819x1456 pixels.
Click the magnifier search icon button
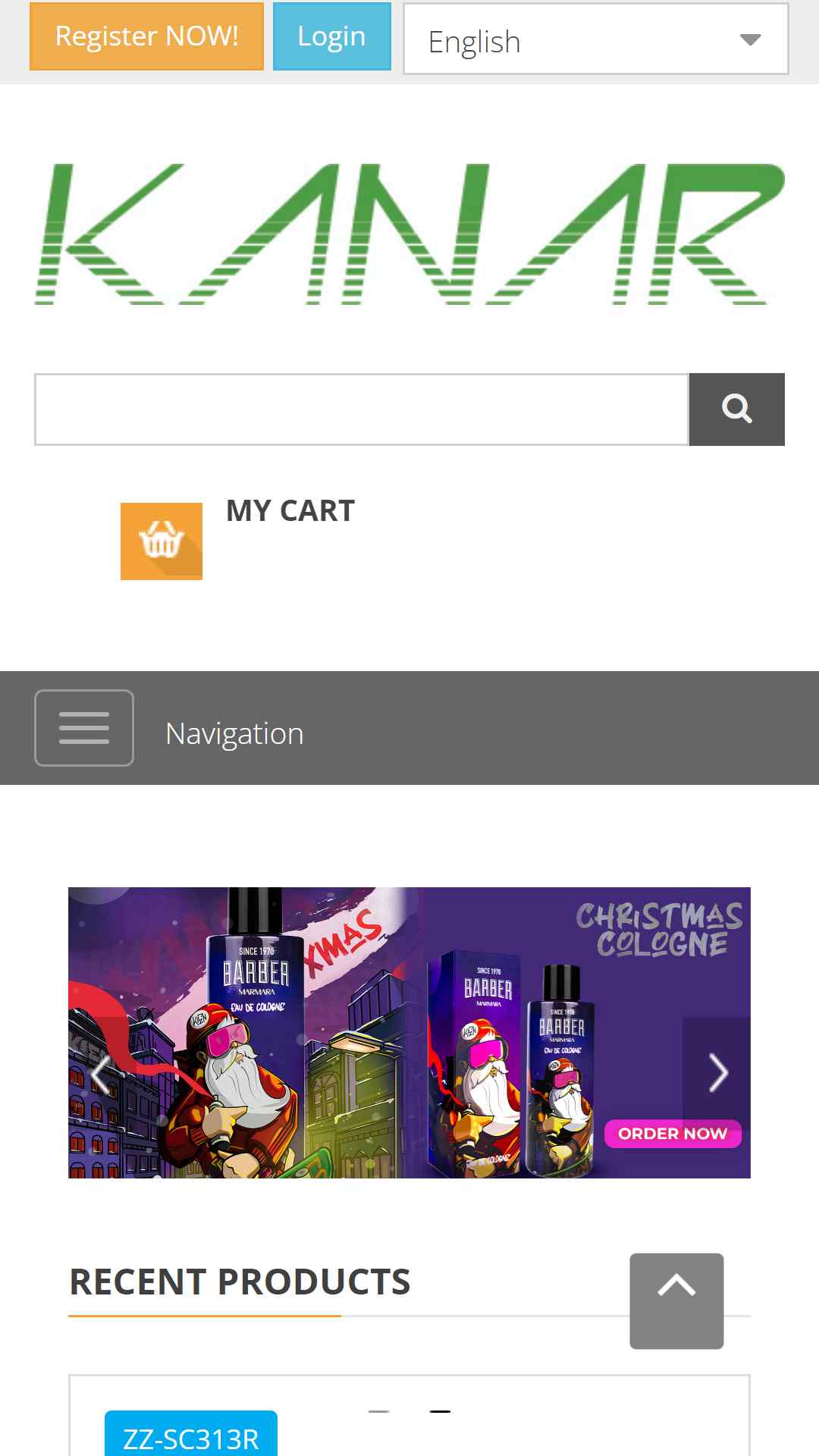point(736,409)
